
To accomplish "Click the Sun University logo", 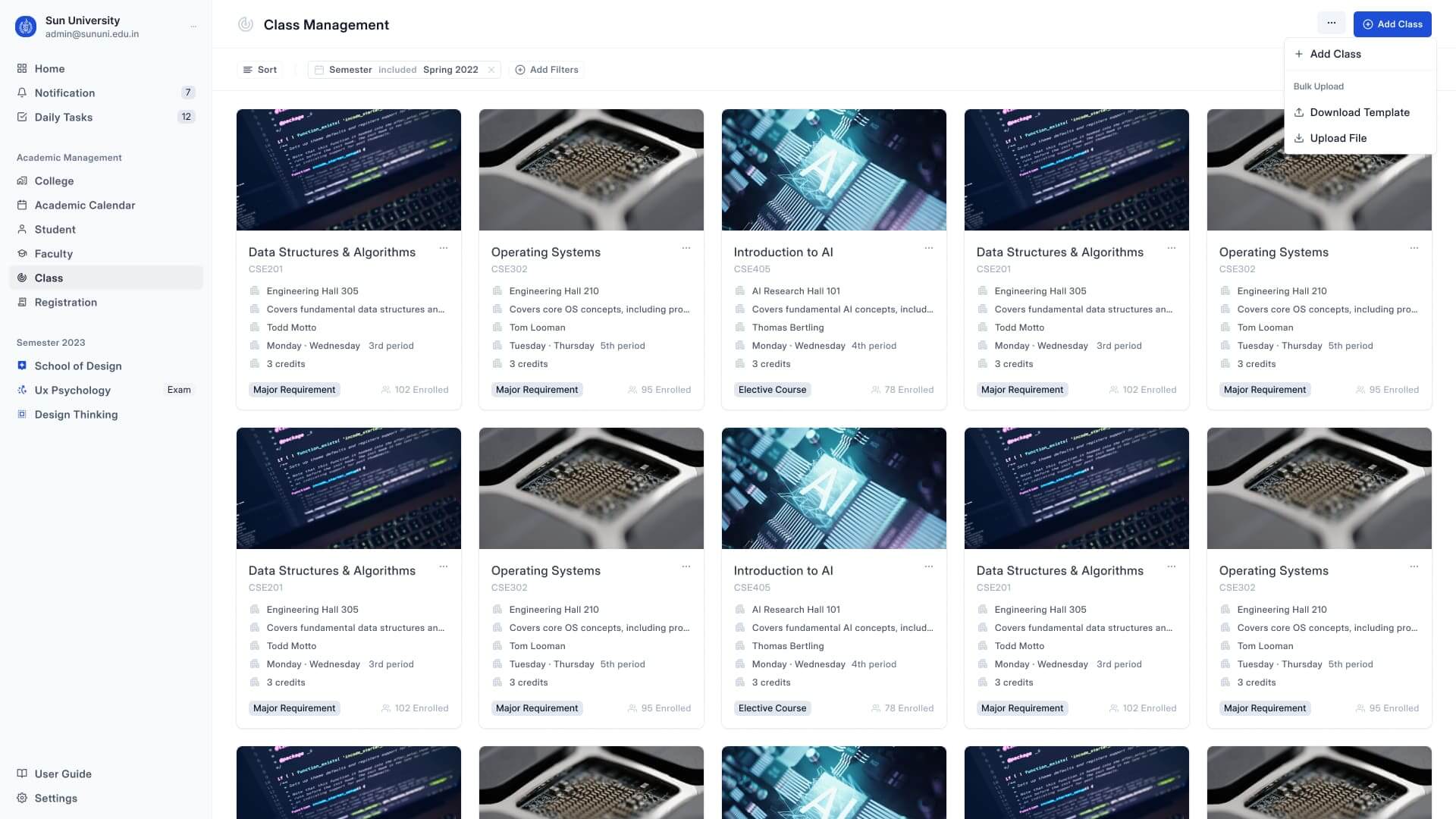I will [x=26, y=27].
